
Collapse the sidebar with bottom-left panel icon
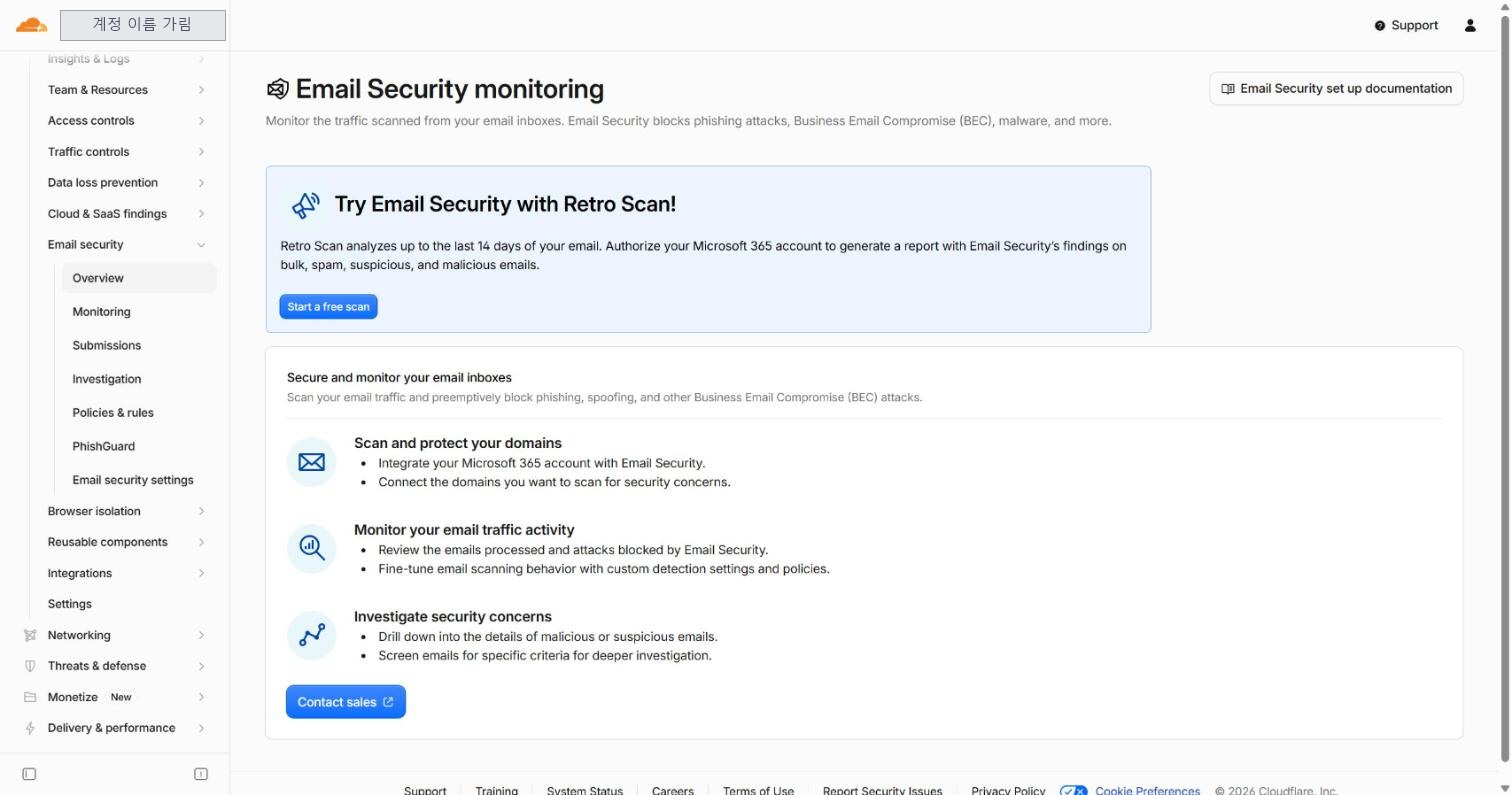pos(29,774)
